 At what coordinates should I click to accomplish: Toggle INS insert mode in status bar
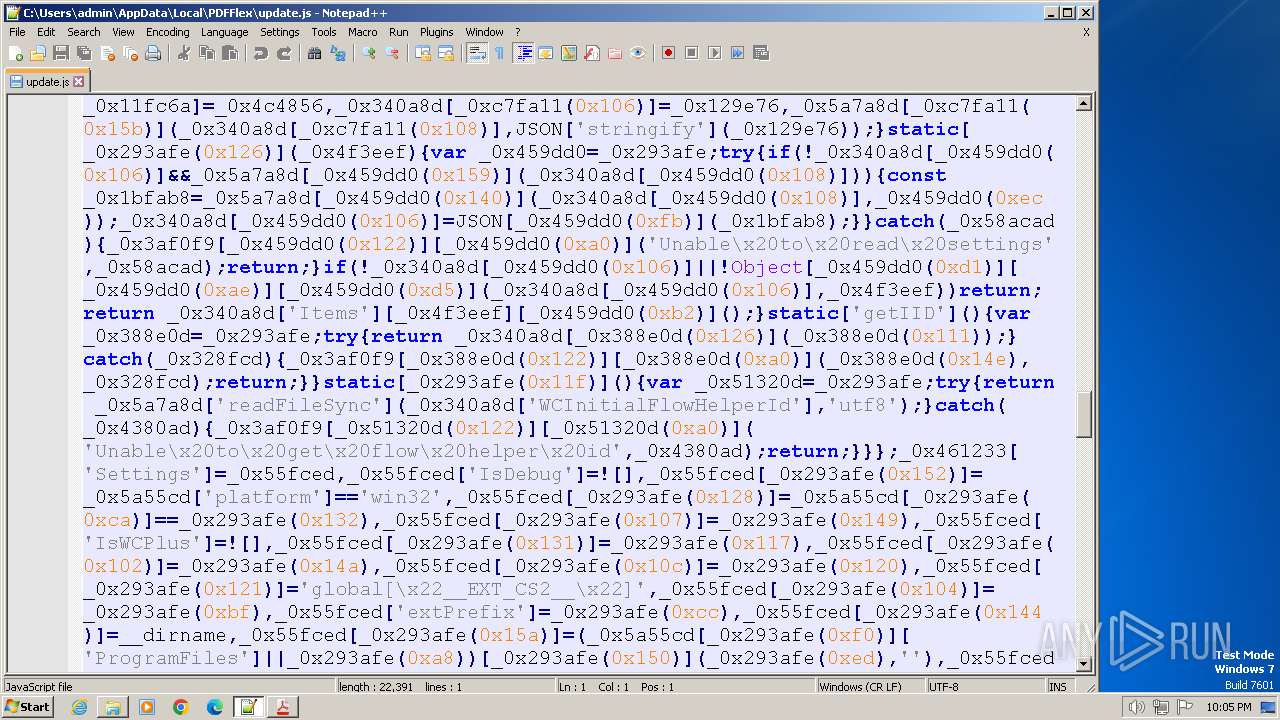[1057, 687]
